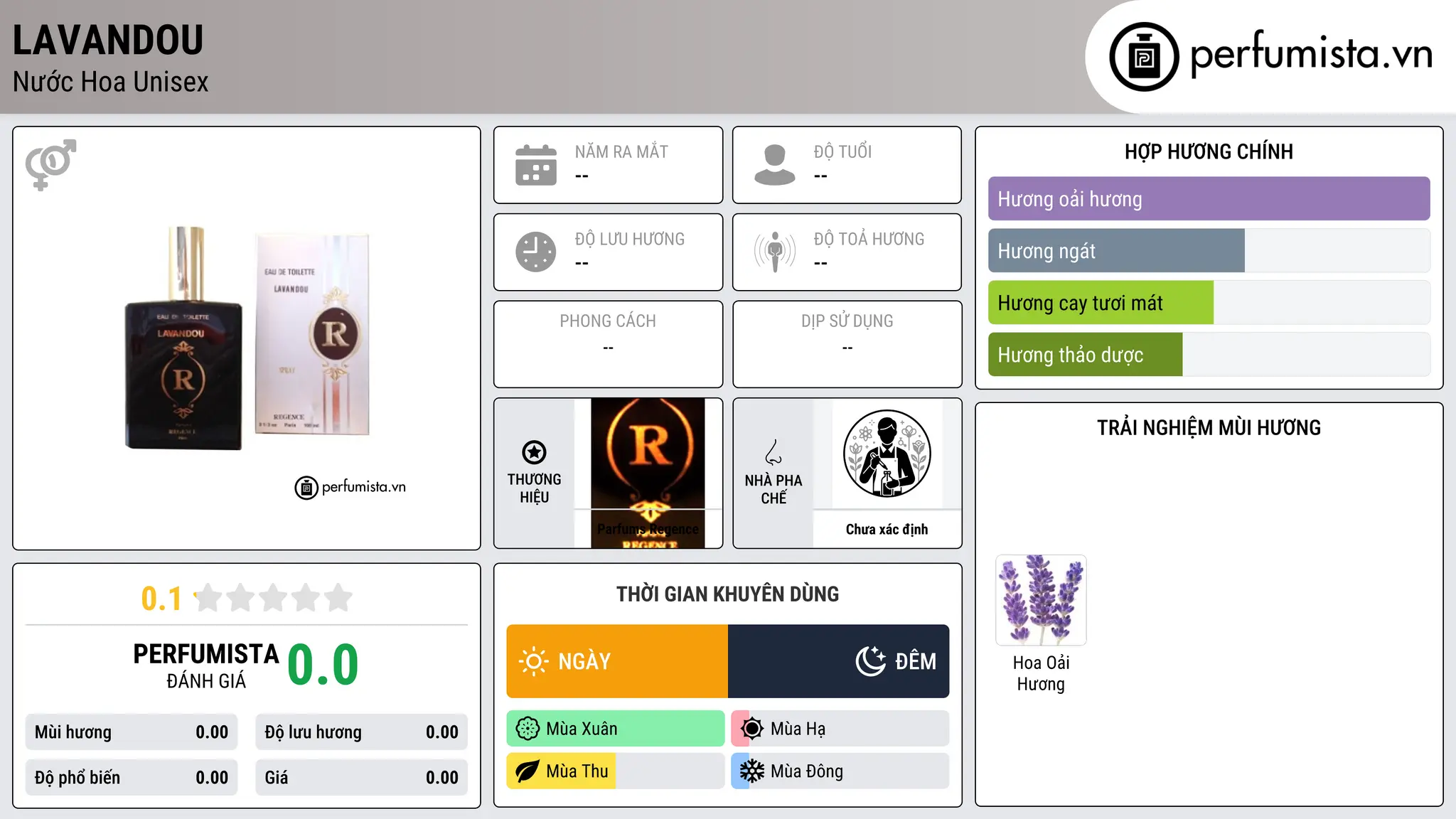
Task: Click the person icon beside Độ tuổi
Action: click(x=775, y=165)
